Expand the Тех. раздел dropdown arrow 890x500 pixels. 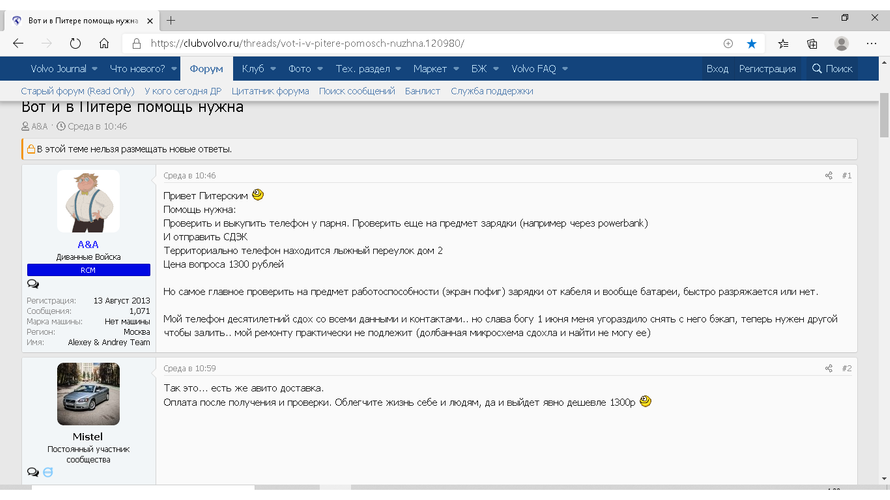click(x=396, y=69)
